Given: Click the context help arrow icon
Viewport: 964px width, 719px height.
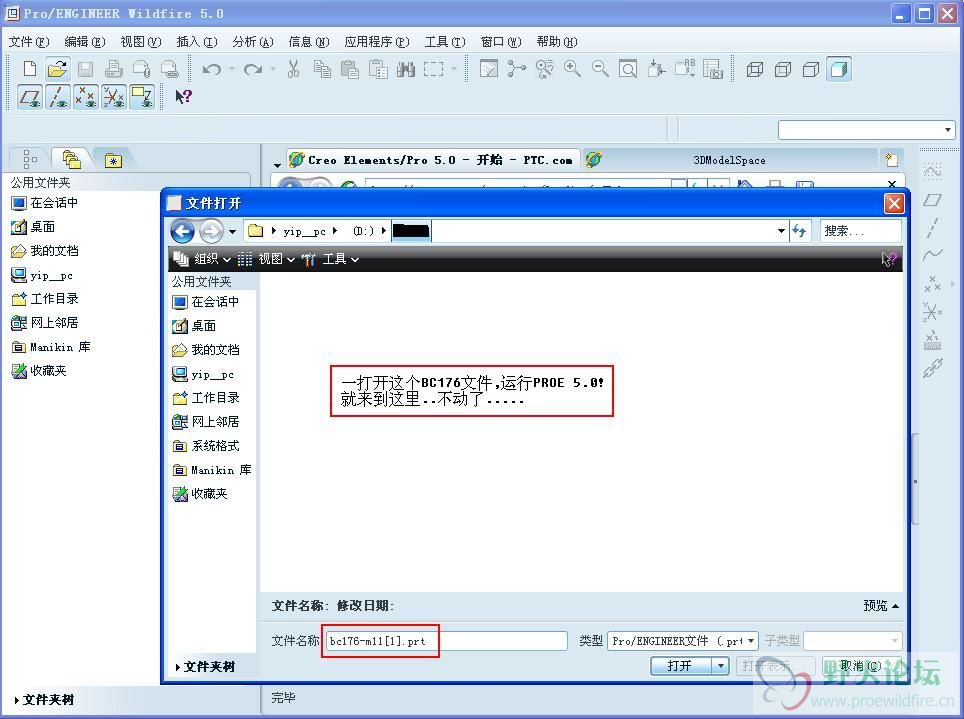Looking at the screenshot, I should tap(183, 97).
